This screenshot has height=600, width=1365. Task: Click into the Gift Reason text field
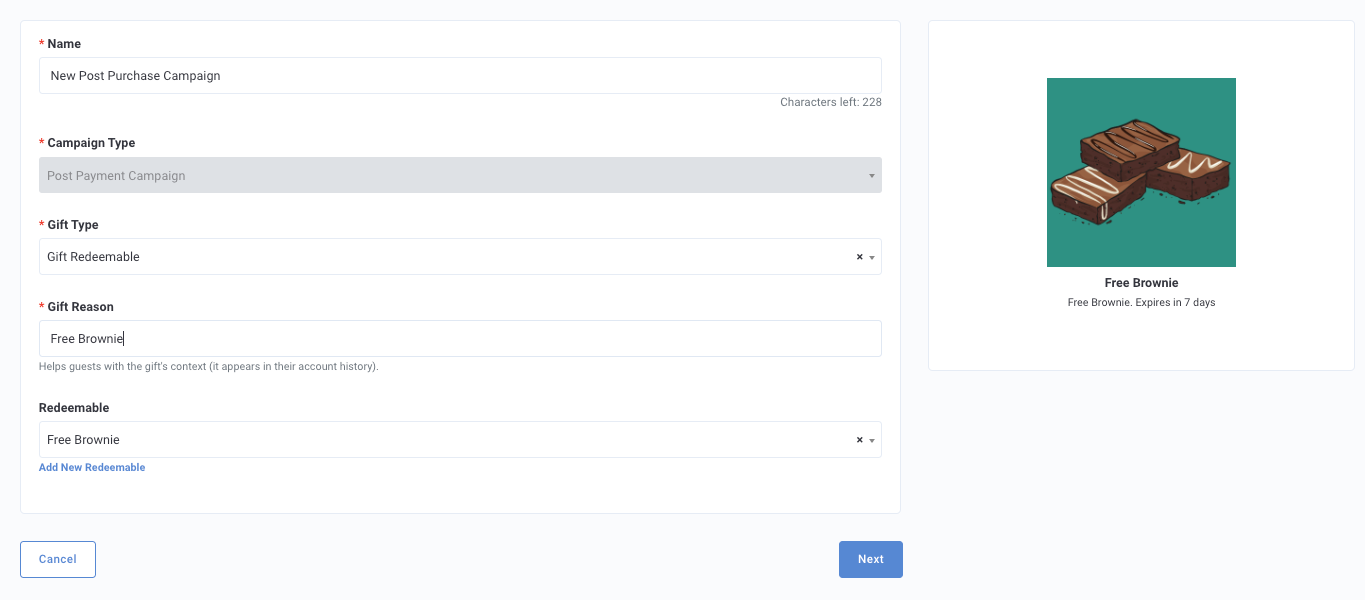click(460, 338)
